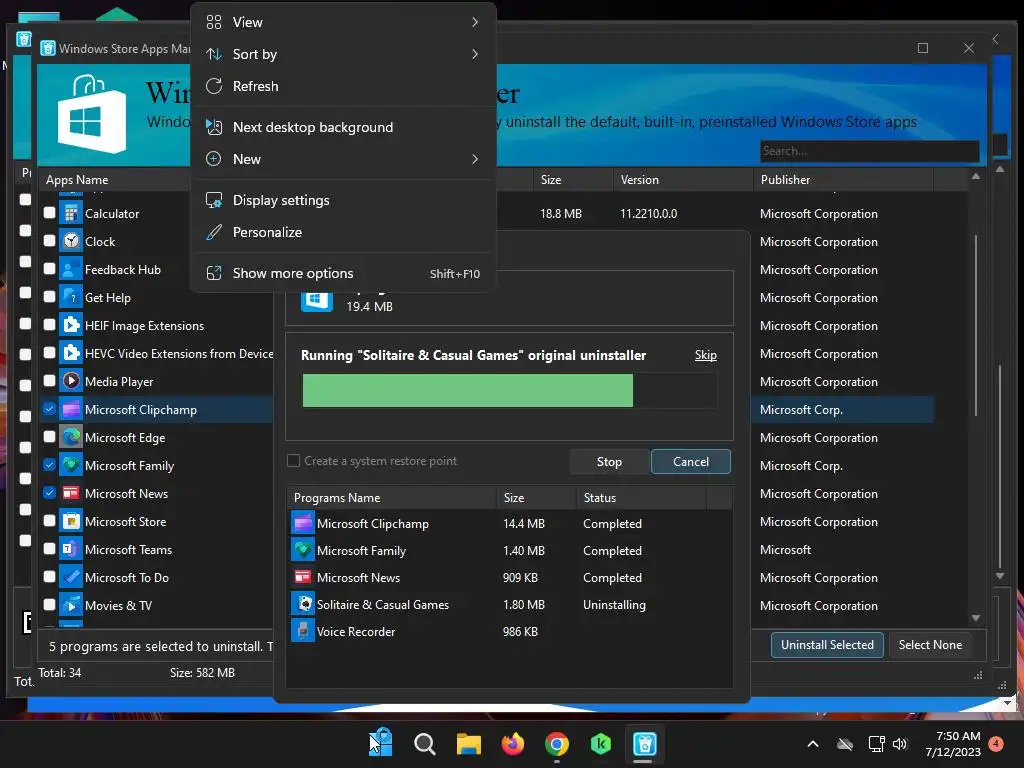The height and width of the screenshot is (768, 1024).
Task: Click the Microsoft Clipchamp icon in the uninstall progress list
Action: pyautogui.click(x=302, y=524)
